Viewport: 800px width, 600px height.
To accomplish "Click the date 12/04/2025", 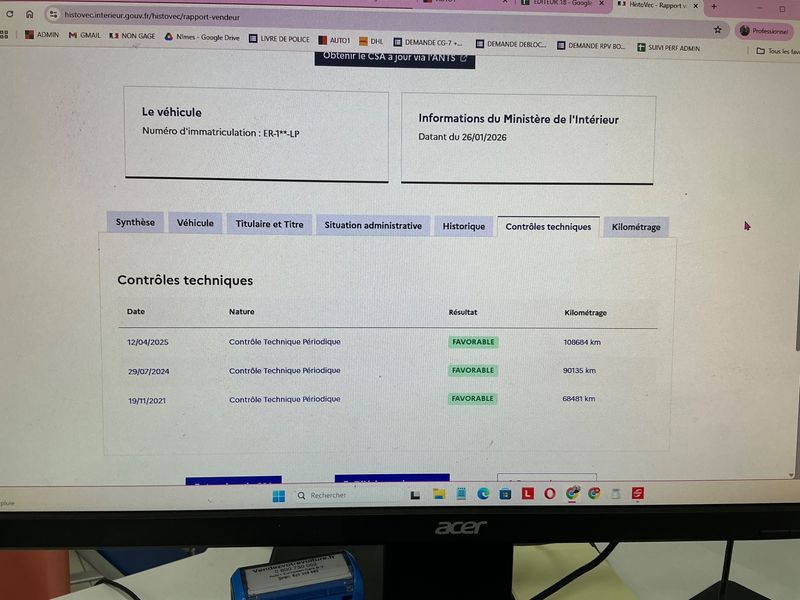I will click(148, 342).
